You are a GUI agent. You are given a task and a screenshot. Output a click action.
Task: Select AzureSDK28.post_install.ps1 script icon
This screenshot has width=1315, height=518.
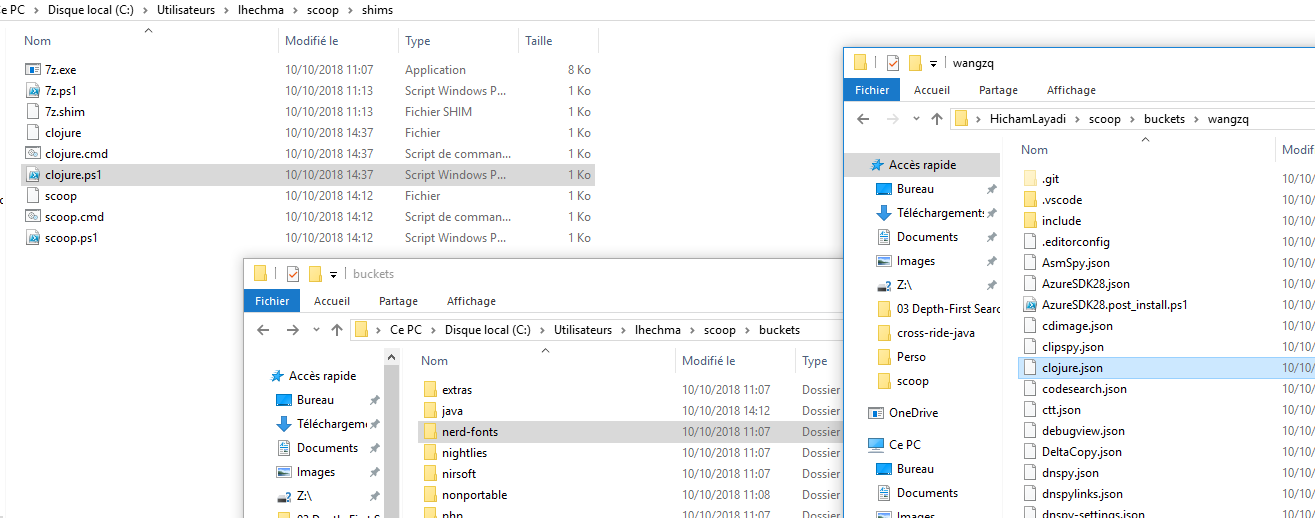(x=1031, y=305)
